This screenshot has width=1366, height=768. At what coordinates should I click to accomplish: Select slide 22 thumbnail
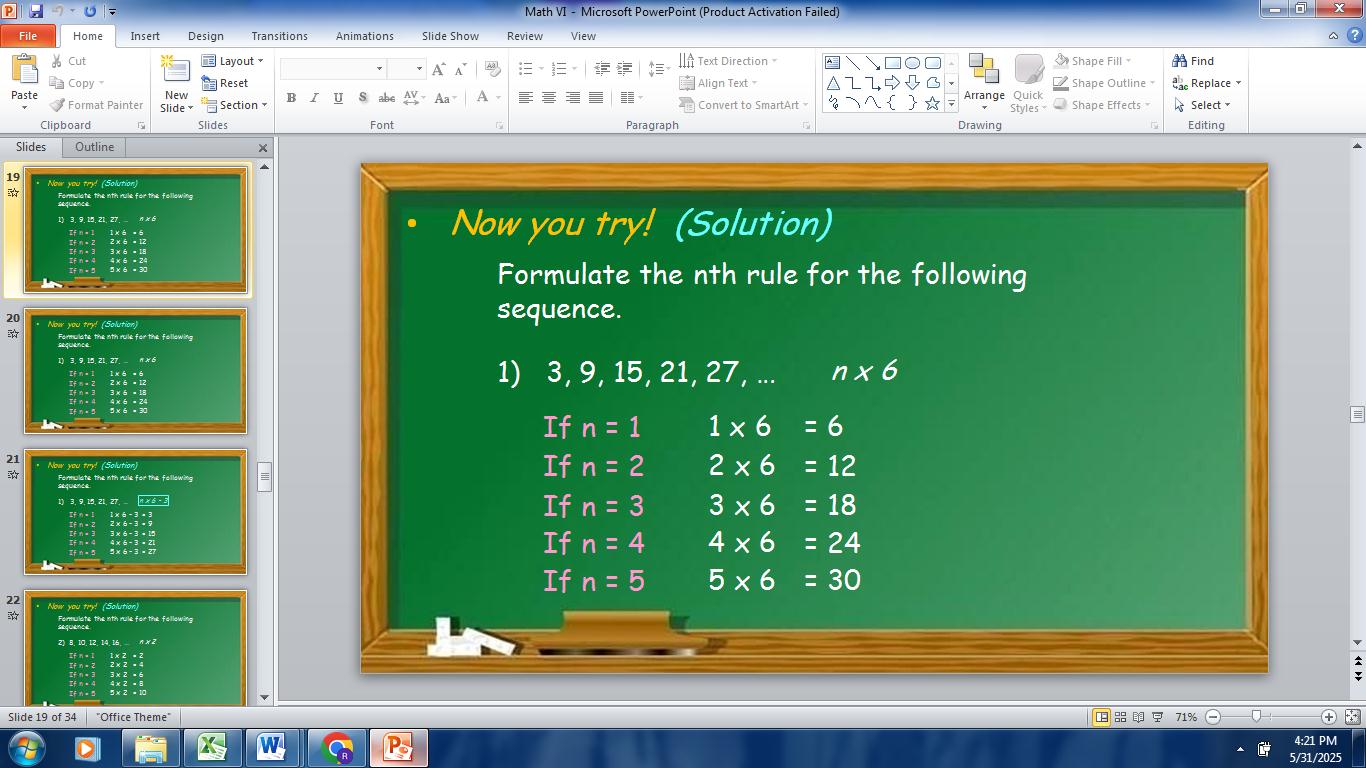pos(135,647)
